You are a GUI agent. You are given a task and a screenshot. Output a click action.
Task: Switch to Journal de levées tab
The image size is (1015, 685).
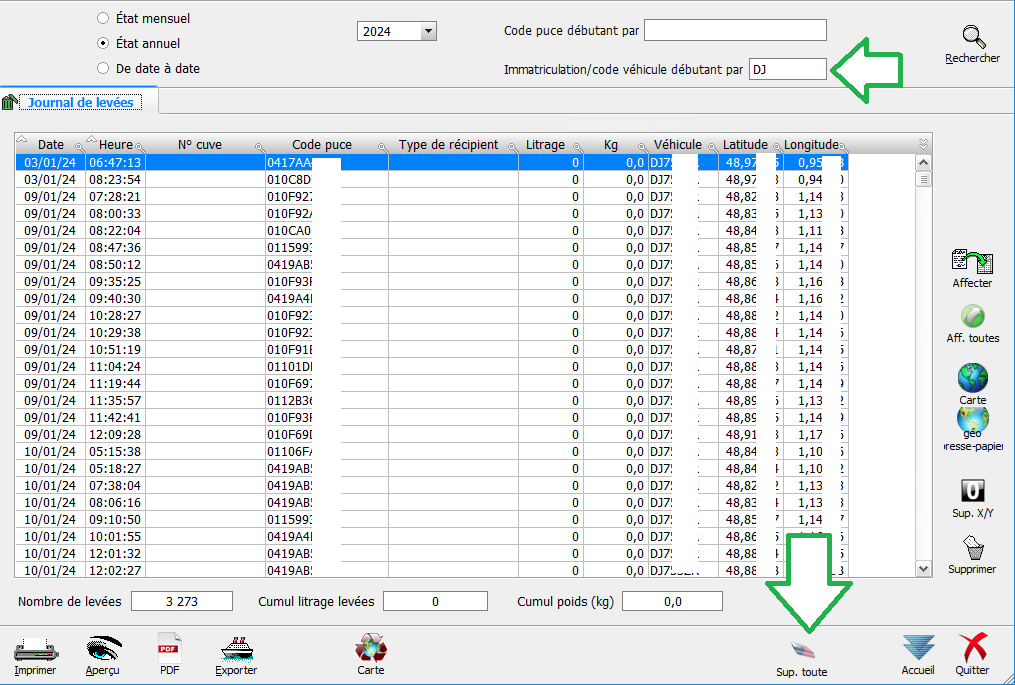(x=80, y=102)
